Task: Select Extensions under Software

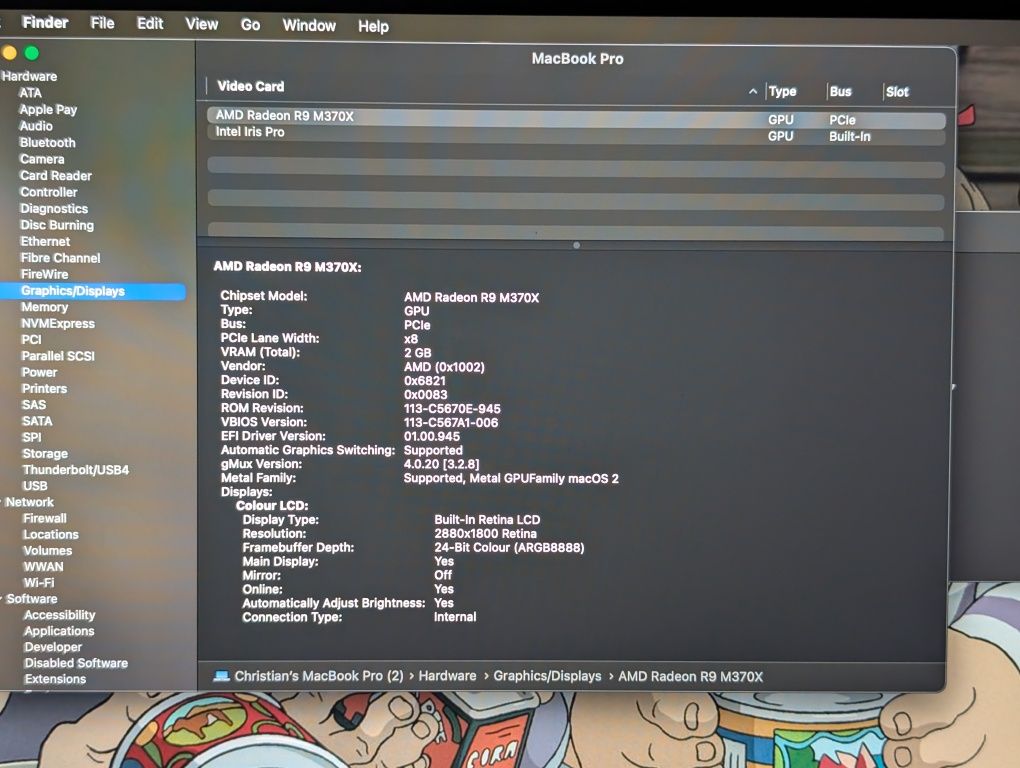Action: (x=55, y=679)
